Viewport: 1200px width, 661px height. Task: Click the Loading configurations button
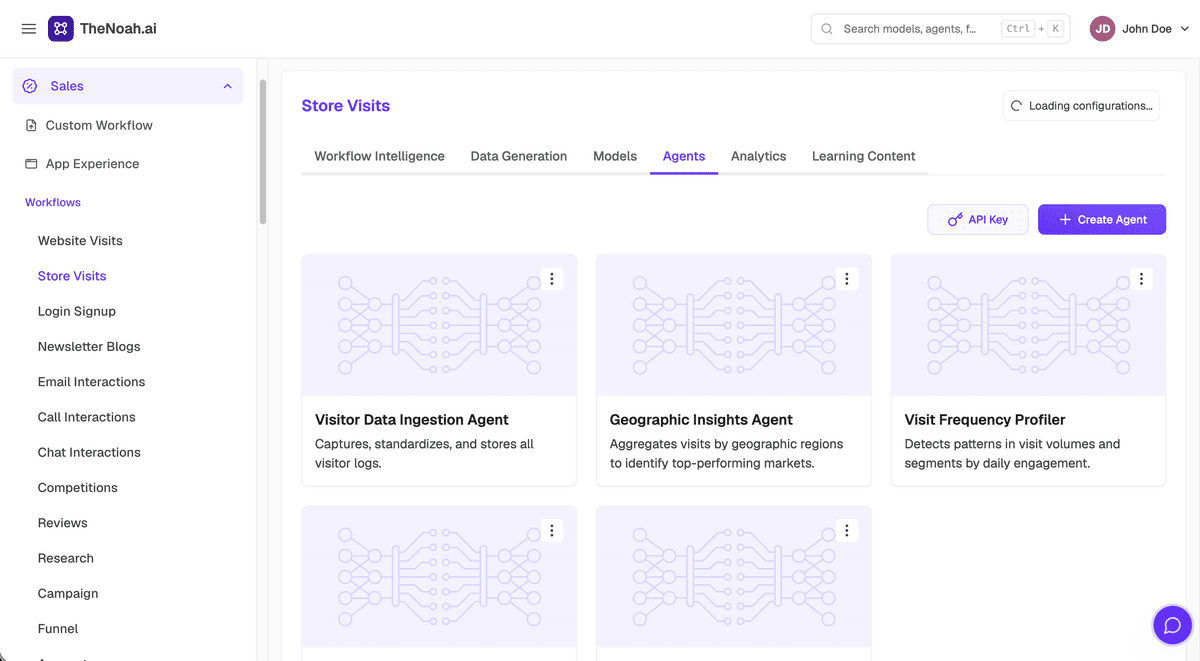point(1081,106)
